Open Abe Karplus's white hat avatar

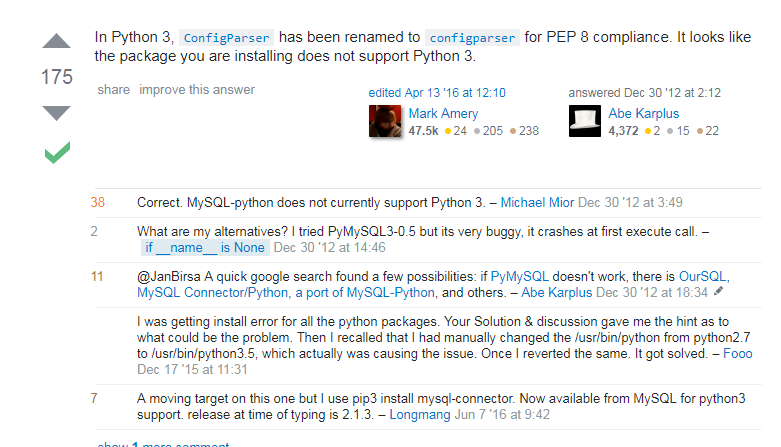(x=585, y=121)
